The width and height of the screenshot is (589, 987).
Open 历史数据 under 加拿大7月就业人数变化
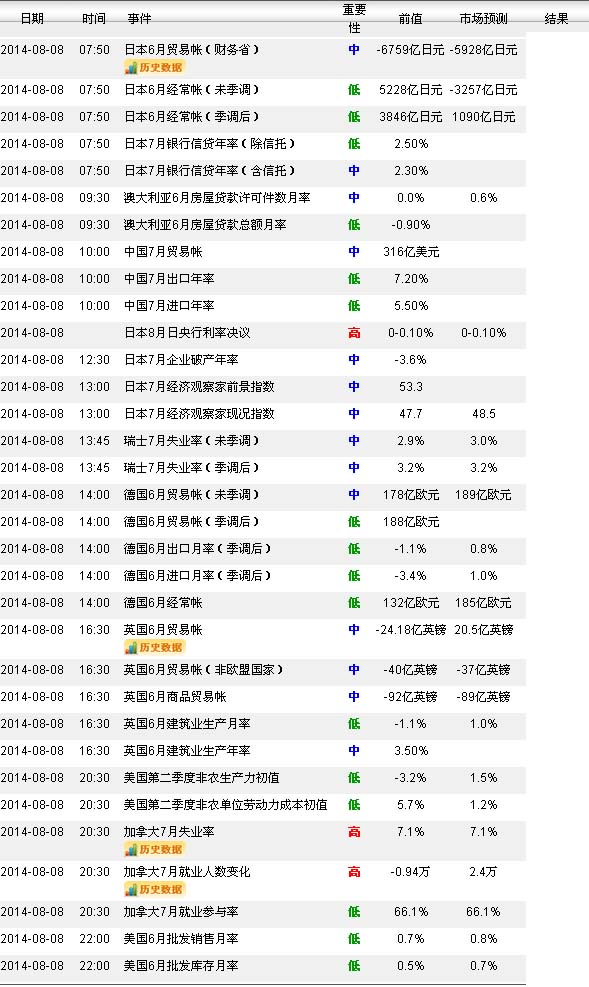coord(154,889)
